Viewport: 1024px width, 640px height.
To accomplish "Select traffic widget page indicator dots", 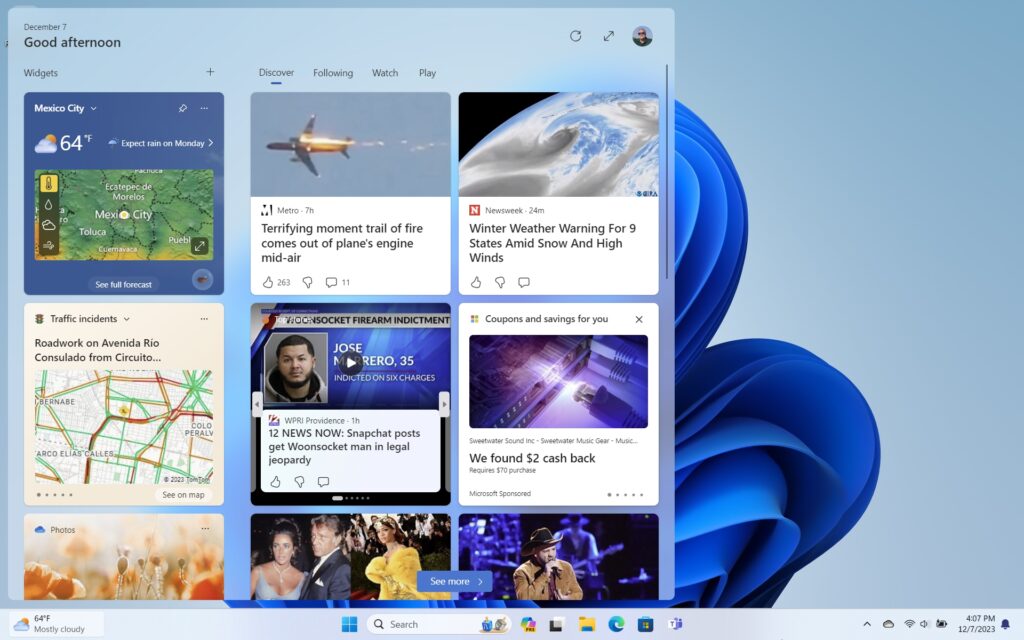I will coord(55,495).
